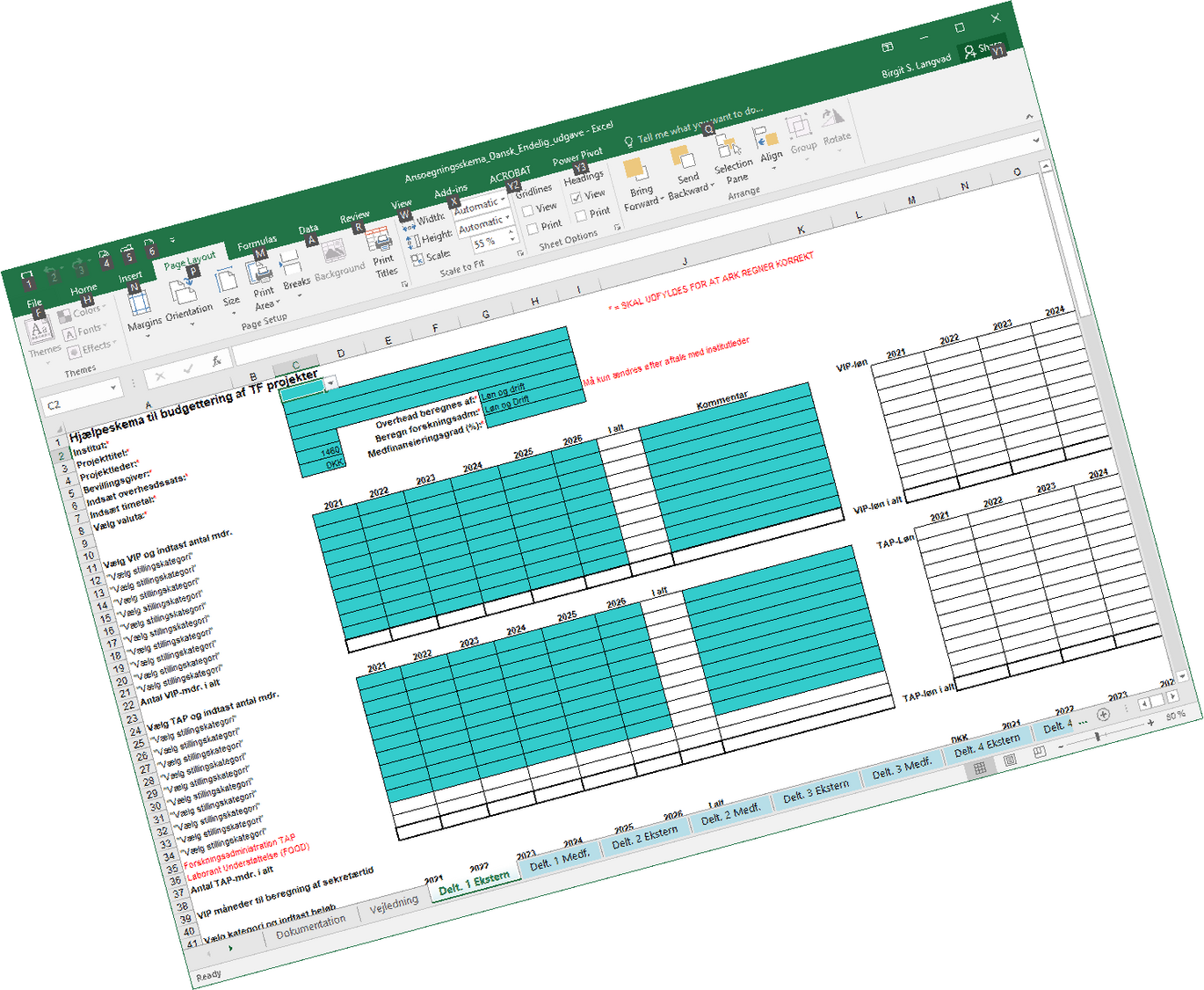Click the zoom slider in status bar
The width and height of the screenshot is (1204, 990).
point(1098,736)
